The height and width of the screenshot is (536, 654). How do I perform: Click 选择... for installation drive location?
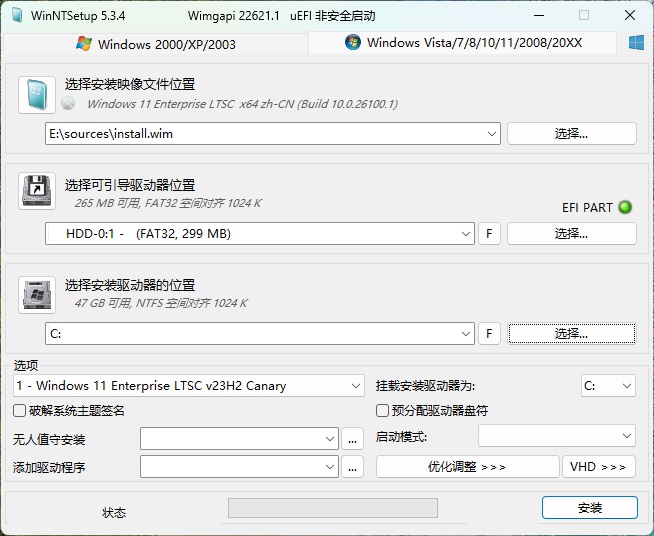click(571, 334)
